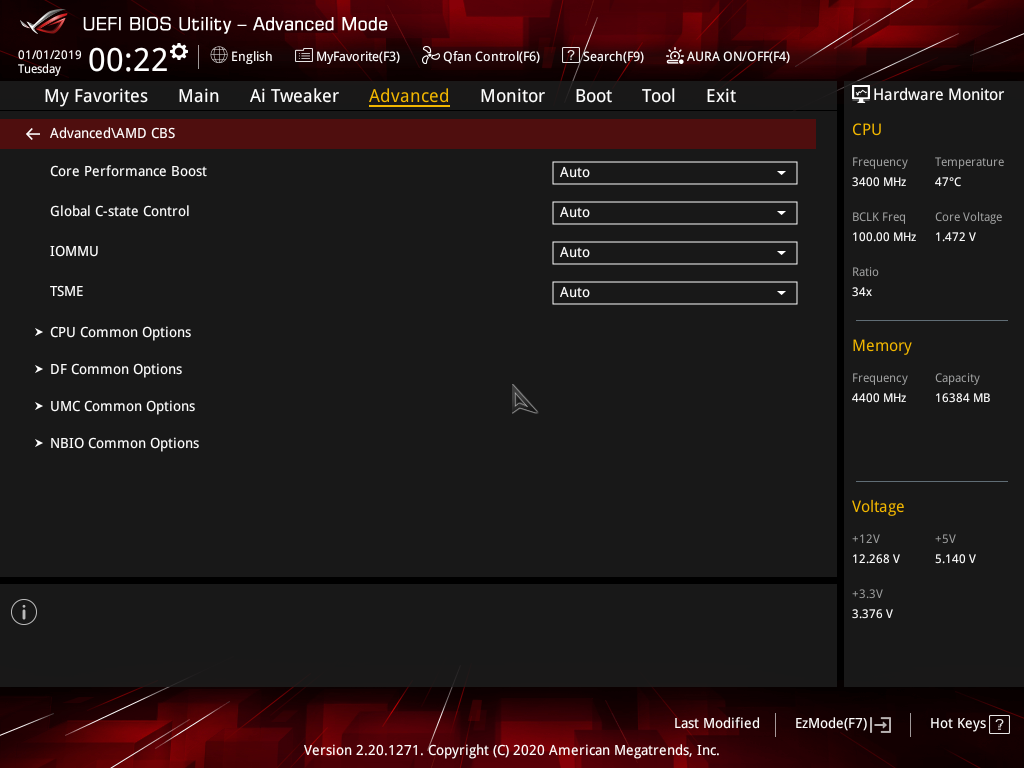The height and width of the screenshot is (768, 1024).
Task: Click the AURA light icon
Action: tap(675, 56)
